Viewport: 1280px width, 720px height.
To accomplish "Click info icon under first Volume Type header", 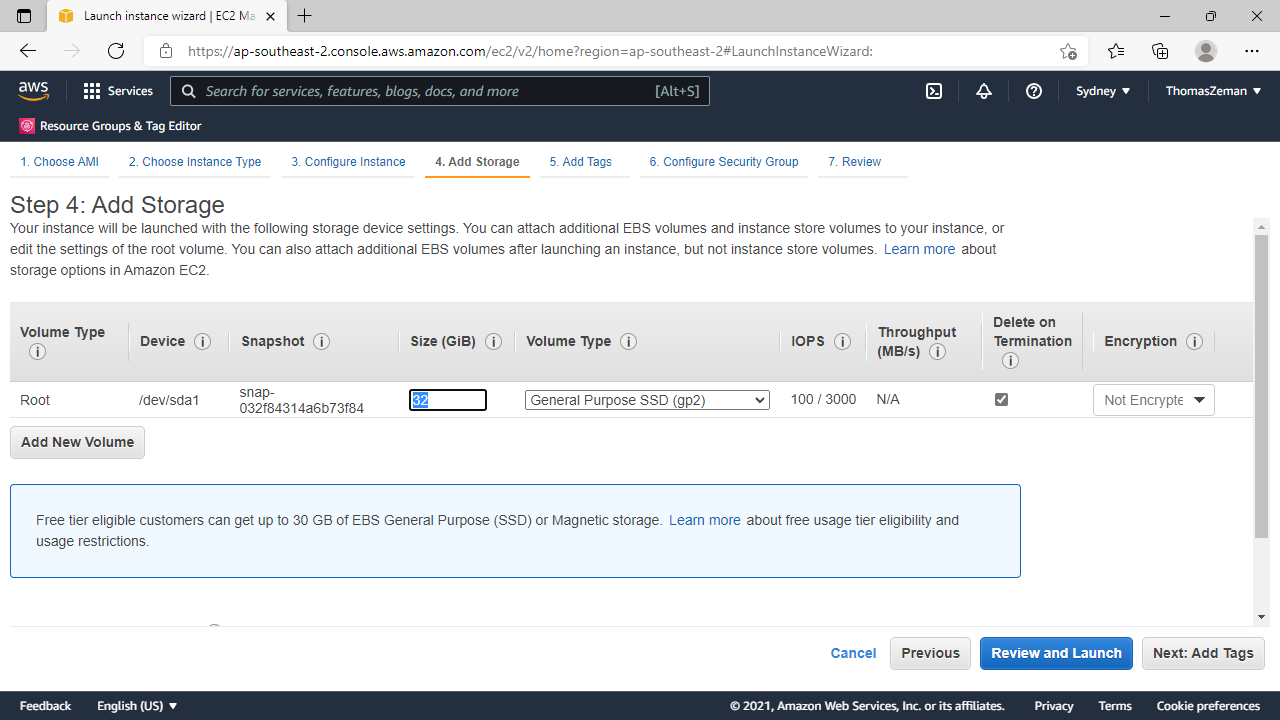I will pyautogui.click(x=37, y=352).
